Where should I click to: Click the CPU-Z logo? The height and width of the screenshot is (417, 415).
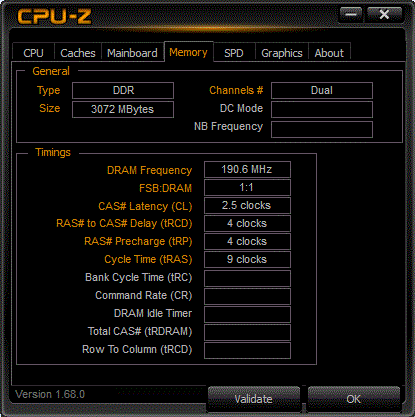(54, 16)
